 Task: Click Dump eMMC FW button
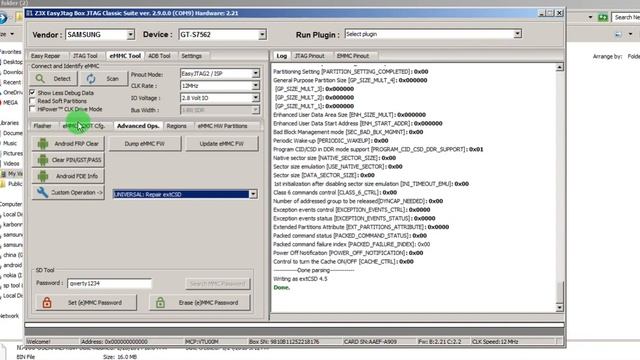144,144
